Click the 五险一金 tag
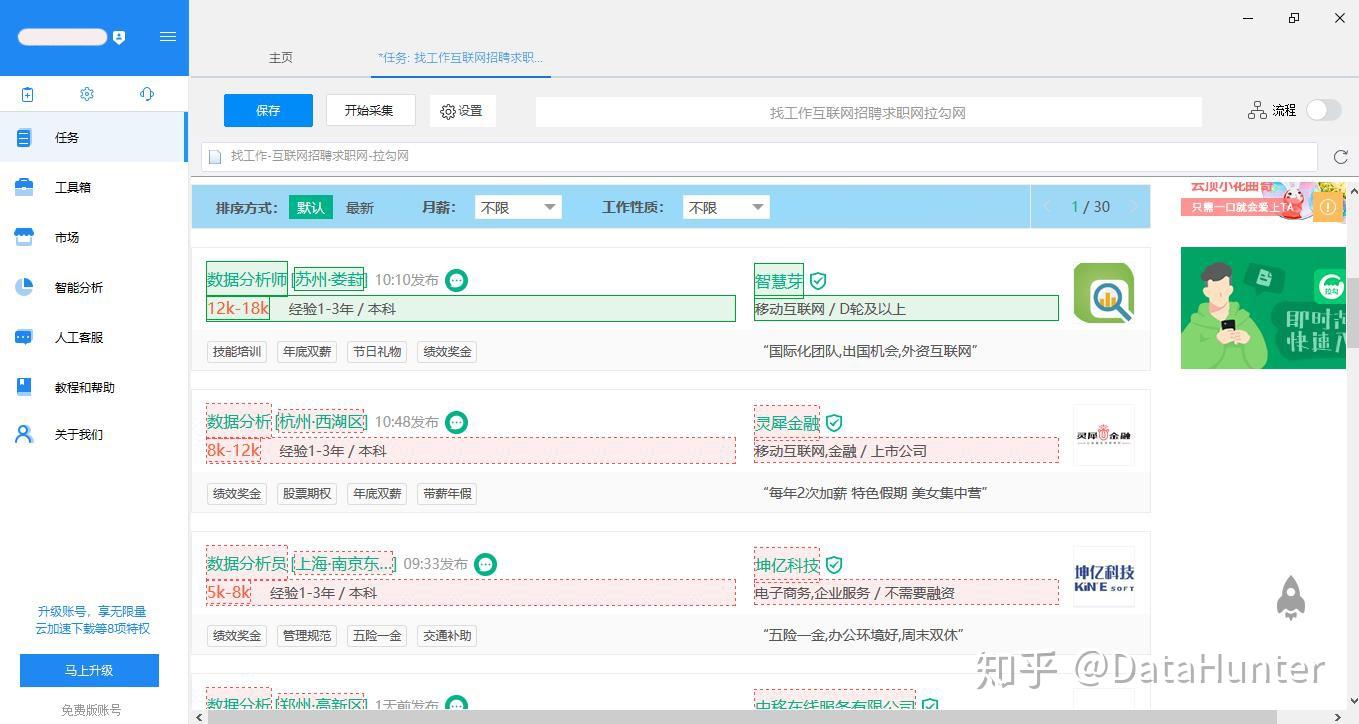 (x=377, y=635)
